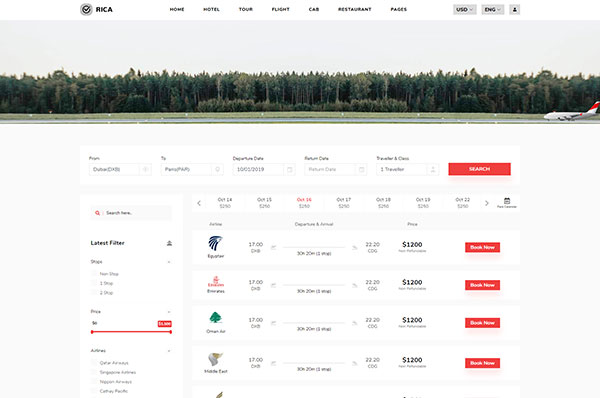Open the user account icon
The image size is (600, 398).
(515, 10)
